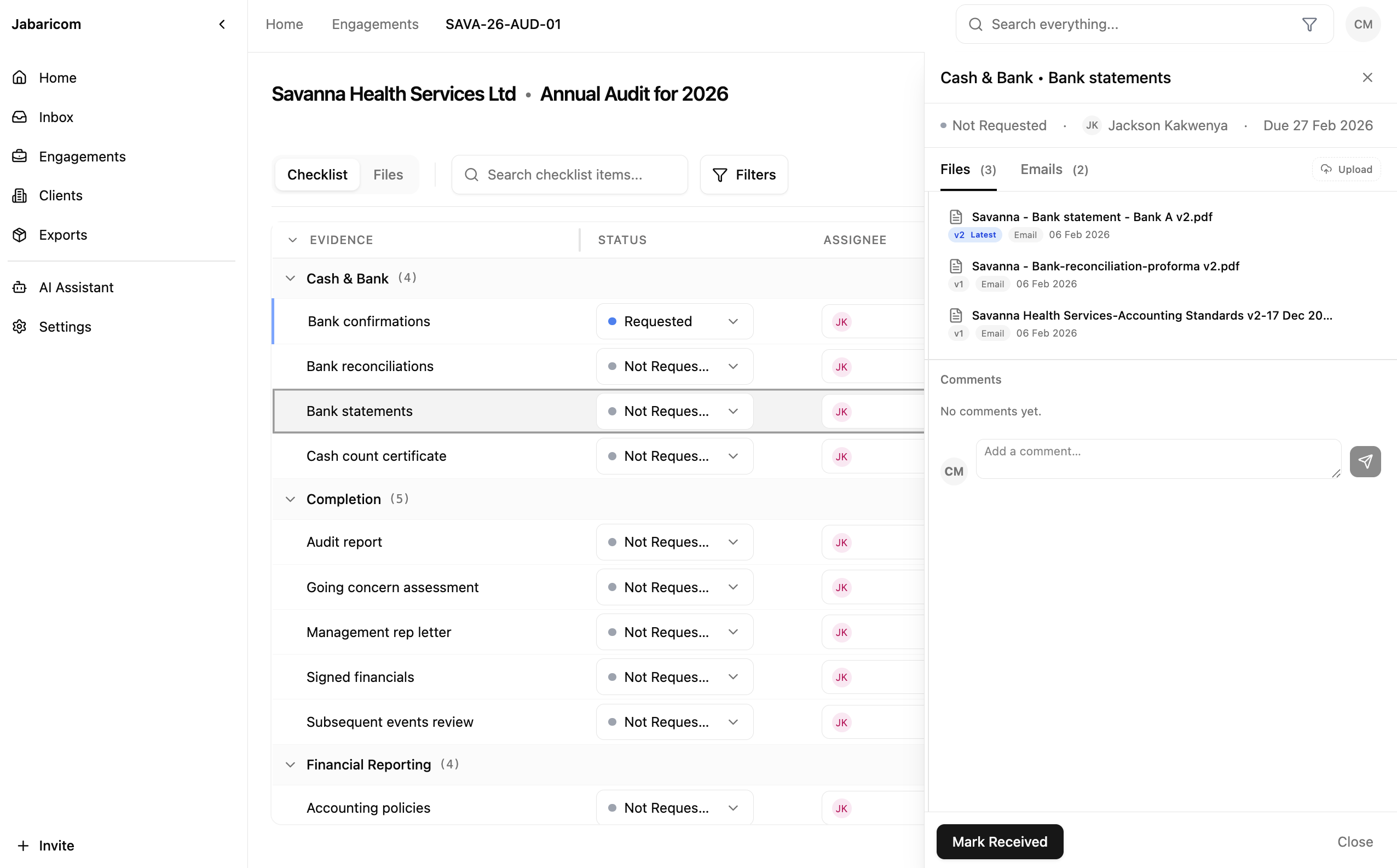
Task: Click the Add a comment field
Action: pos(1158,459)
